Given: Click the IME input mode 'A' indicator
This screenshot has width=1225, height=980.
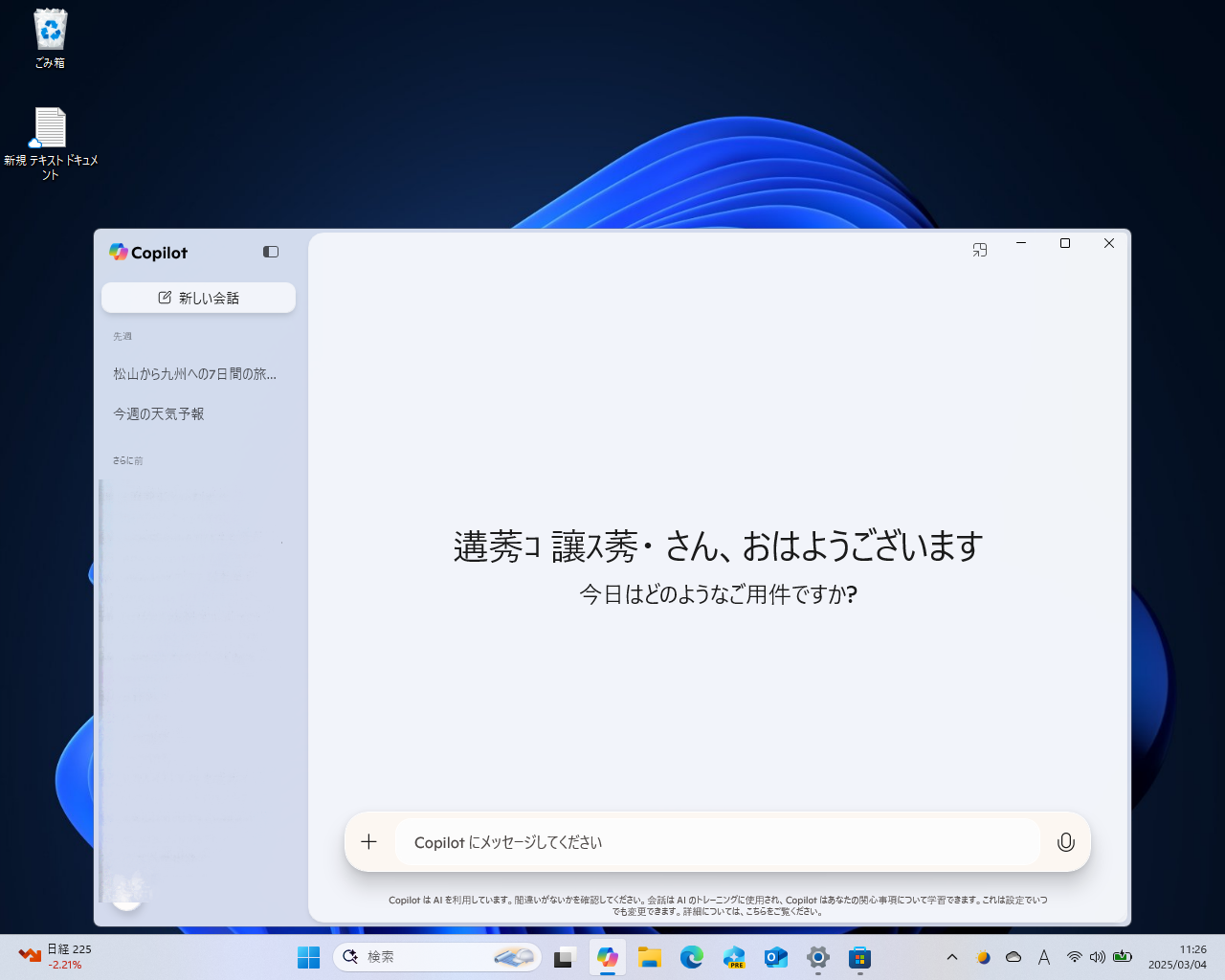Looking at the screenshot, I should coord(1044,957).
